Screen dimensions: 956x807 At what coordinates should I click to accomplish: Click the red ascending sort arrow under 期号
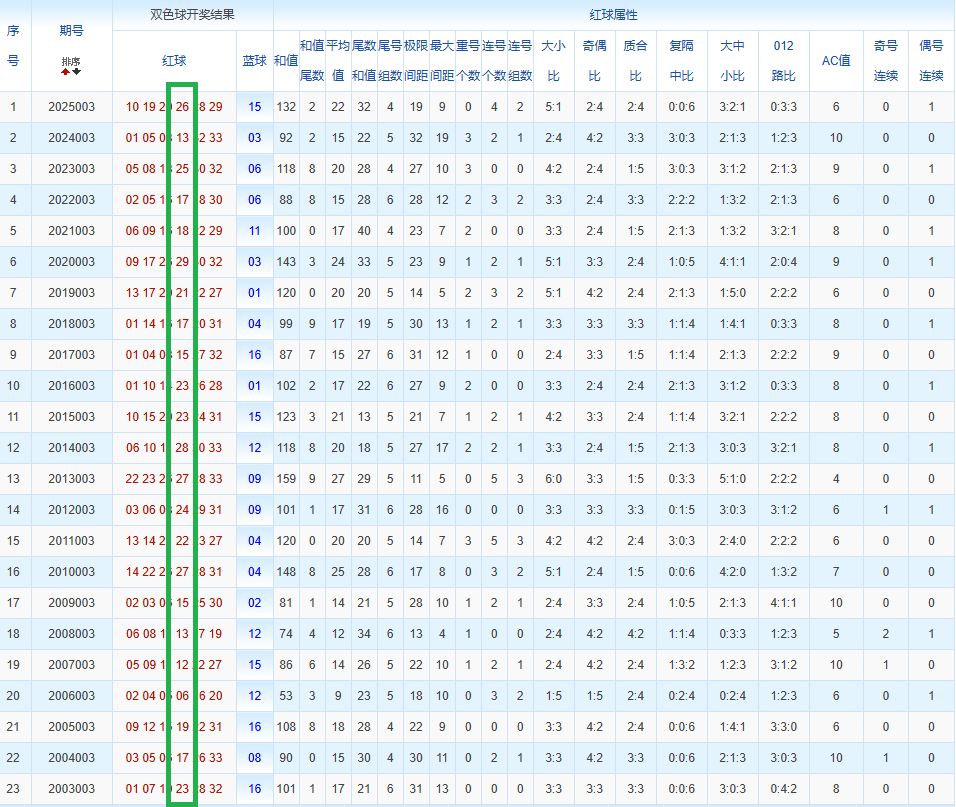click(66, 72)
